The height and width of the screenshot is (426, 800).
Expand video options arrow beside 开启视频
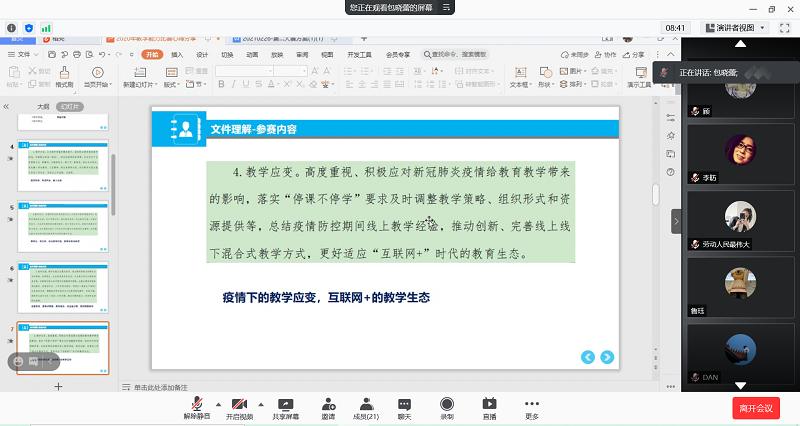pyautogui.click(x=259, y=402)
